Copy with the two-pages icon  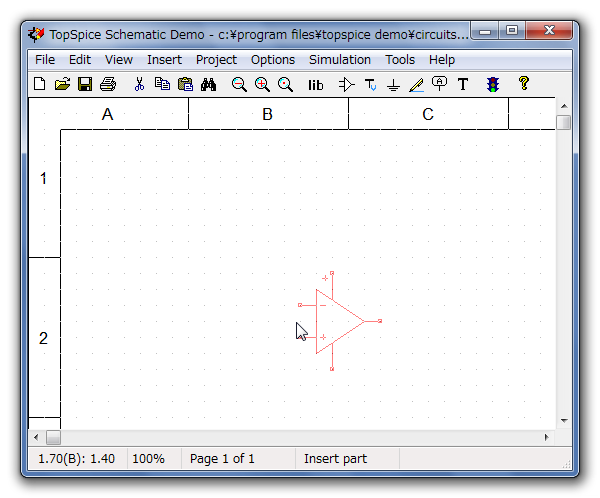click(x=162, y=84)
